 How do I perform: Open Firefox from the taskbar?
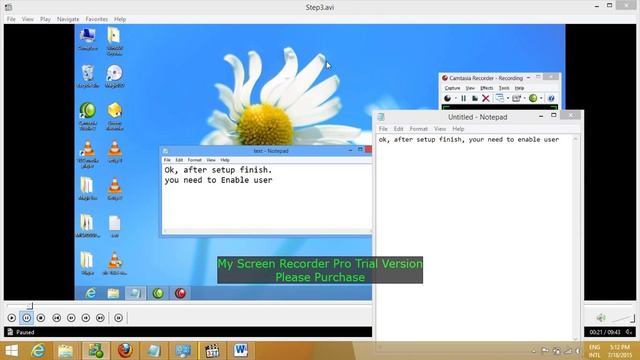coord(125,351)
